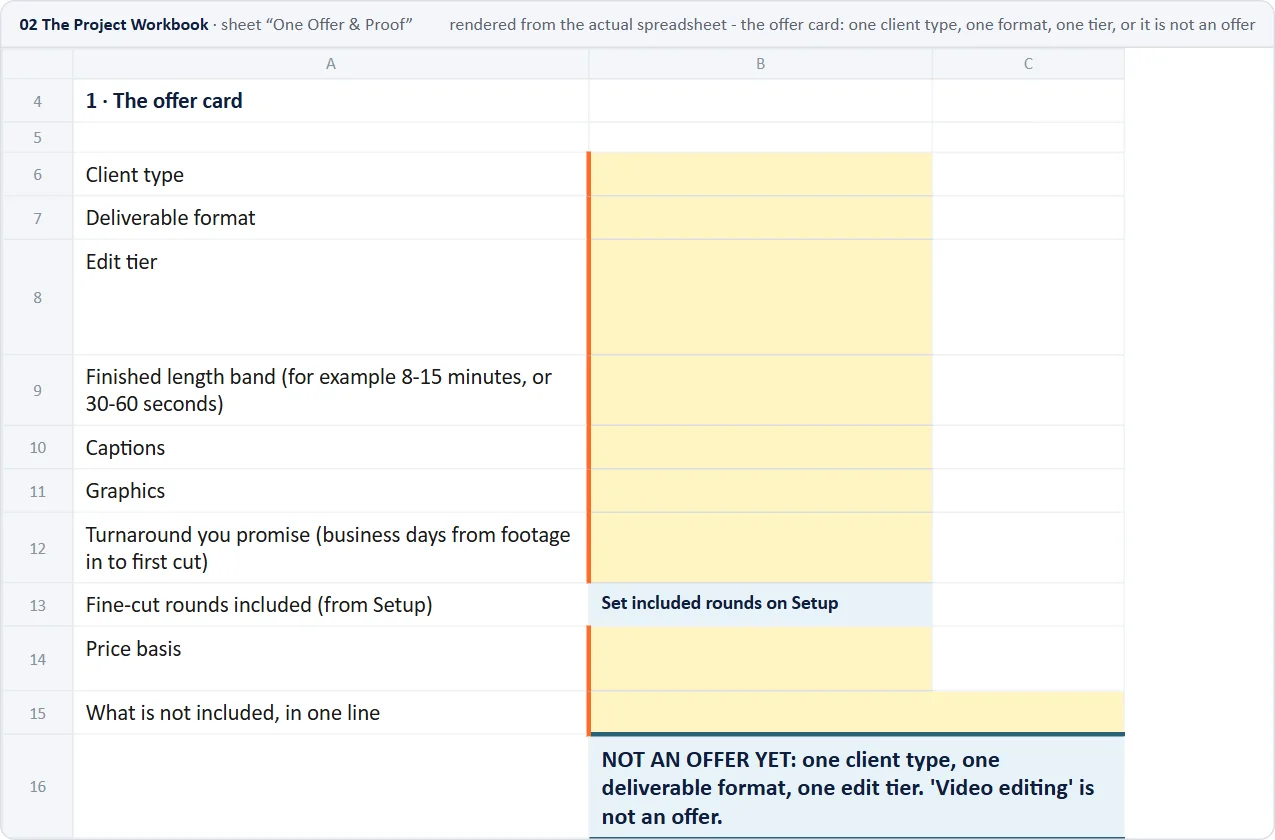The height and width of the screenshot is (840, 1275).
Task: Select the row 16 header
Action: coord(38,787)
